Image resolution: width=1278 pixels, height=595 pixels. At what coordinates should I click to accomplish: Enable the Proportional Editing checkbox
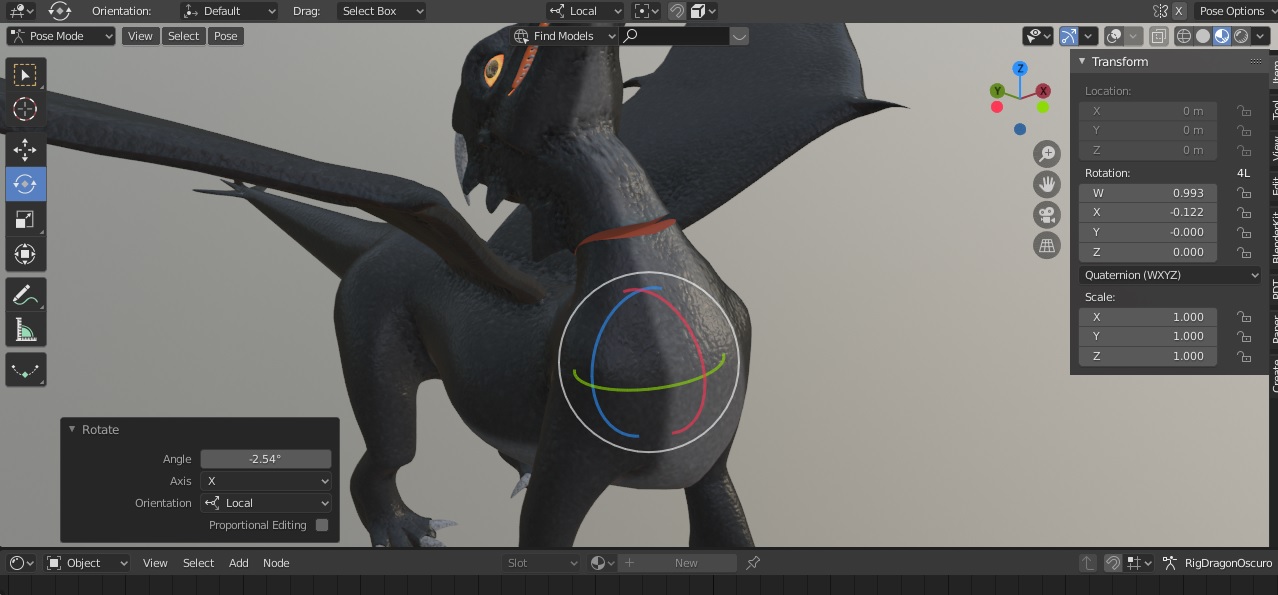(x=322, y=525)
